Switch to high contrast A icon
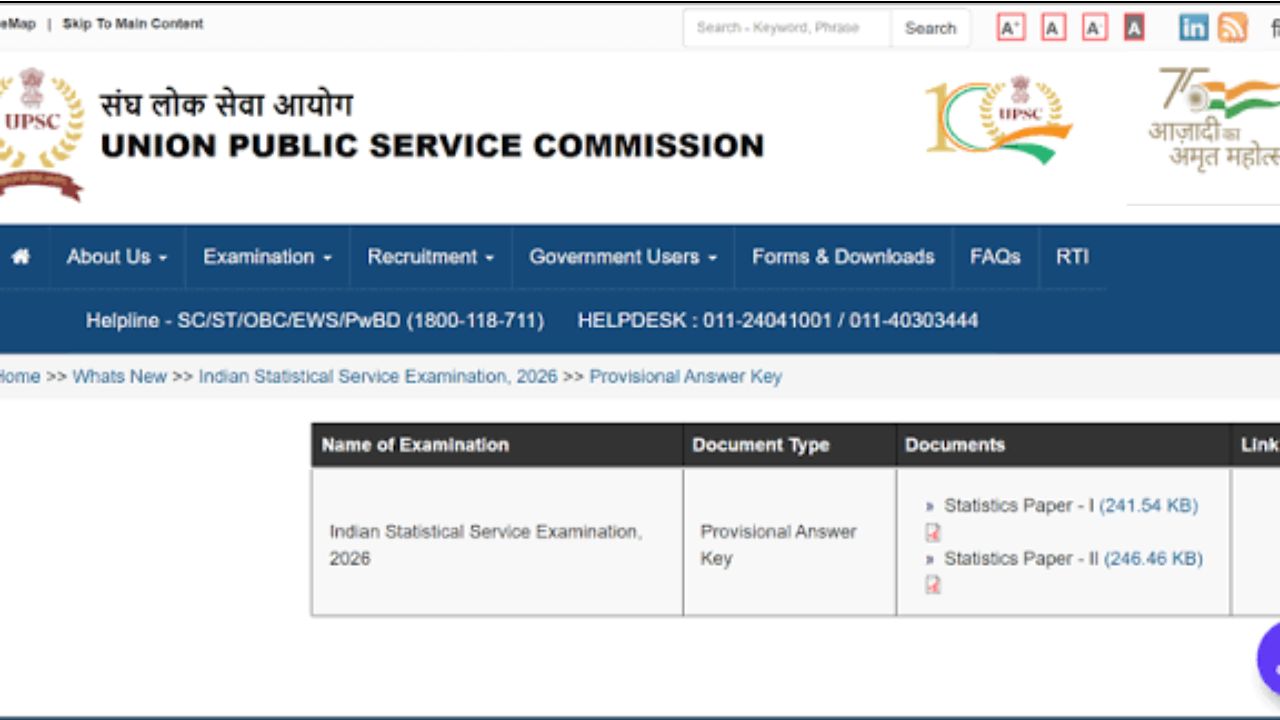Viewport: 1280px width, 720px height. click(1134, 28)
